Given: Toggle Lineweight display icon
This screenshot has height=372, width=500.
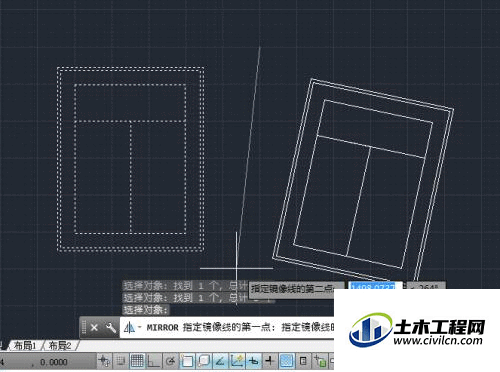Looking at the screenshot, I should pyautogui.click(x=270, y=361).
